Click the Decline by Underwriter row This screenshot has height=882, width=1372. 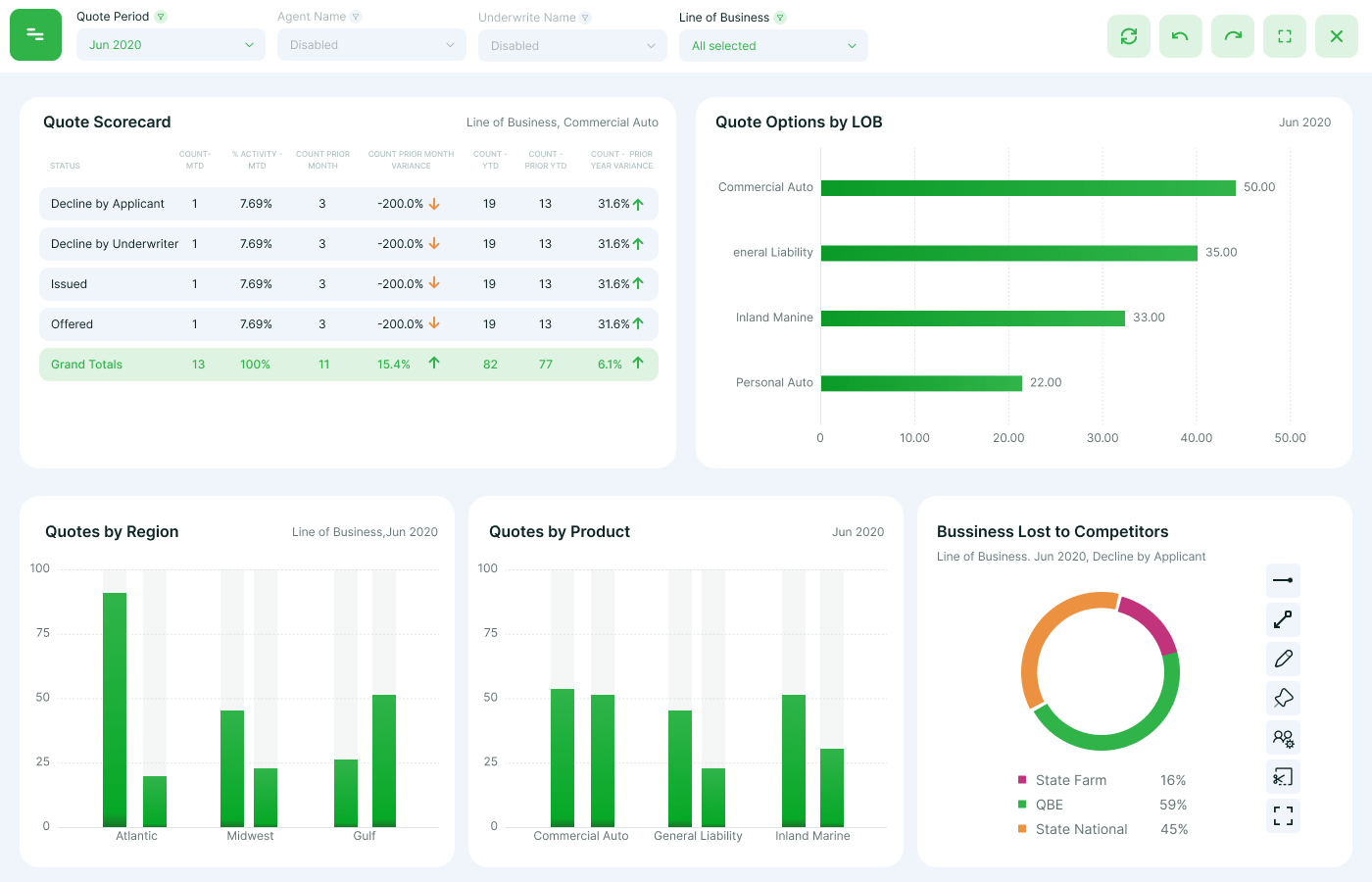(348, 244)
